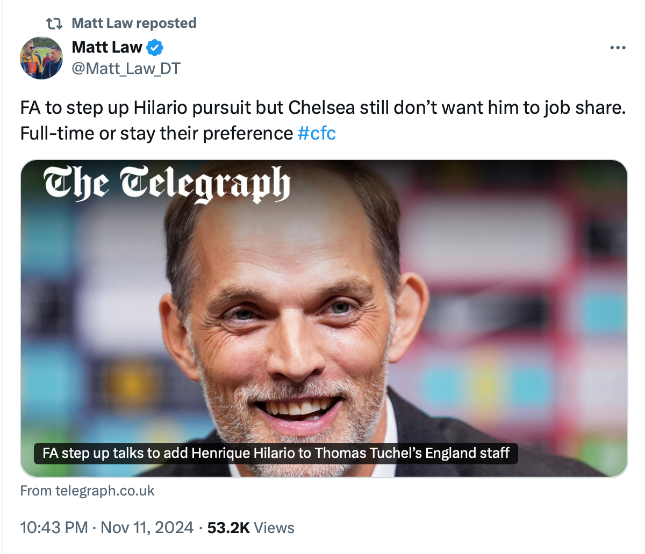Click the "Views" label
Screen dimensions: 645x554
click(x=275, y=527)
